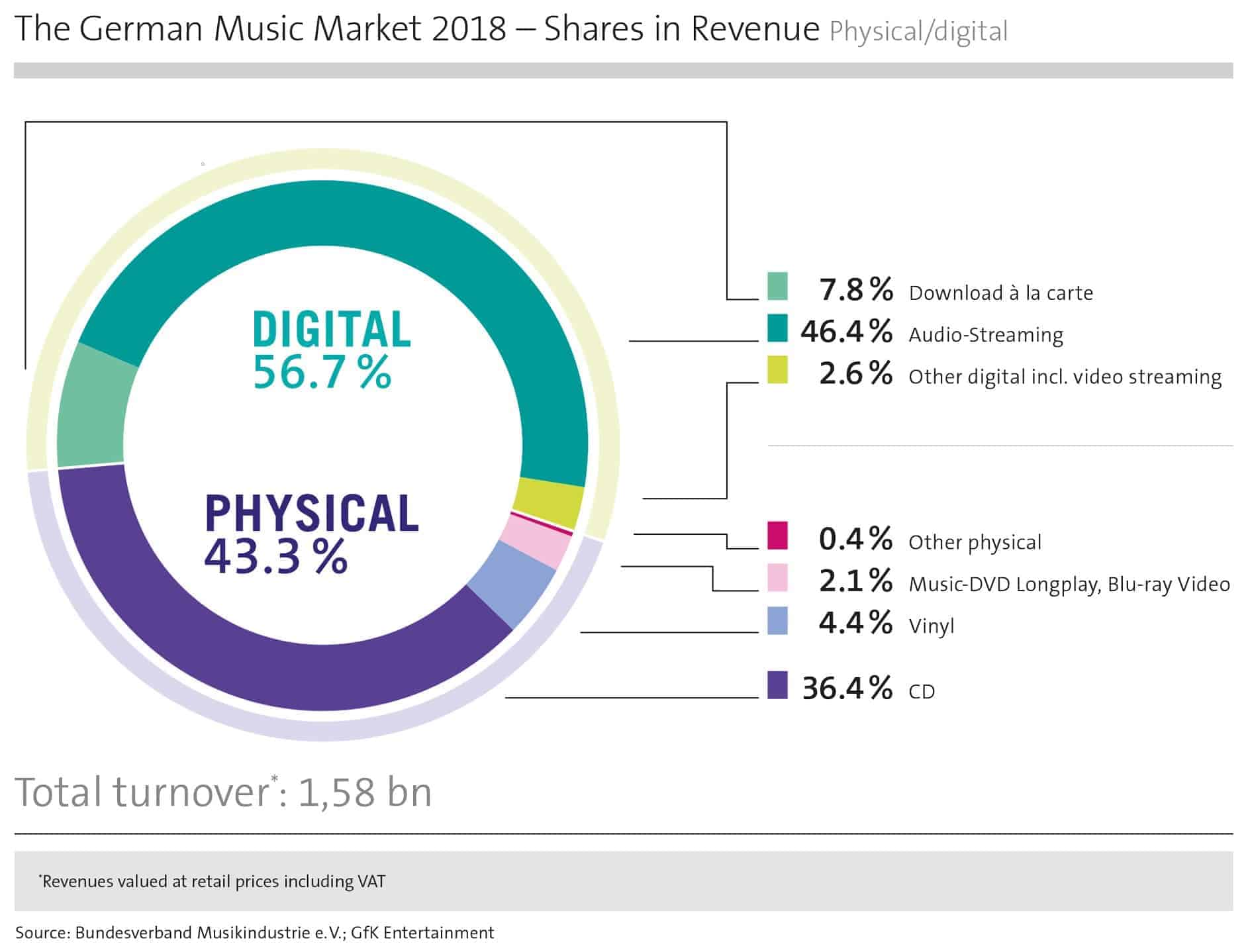Click the German Music Market 2018 title
This screenshot has height=952, width=1248.
point(417,30)
